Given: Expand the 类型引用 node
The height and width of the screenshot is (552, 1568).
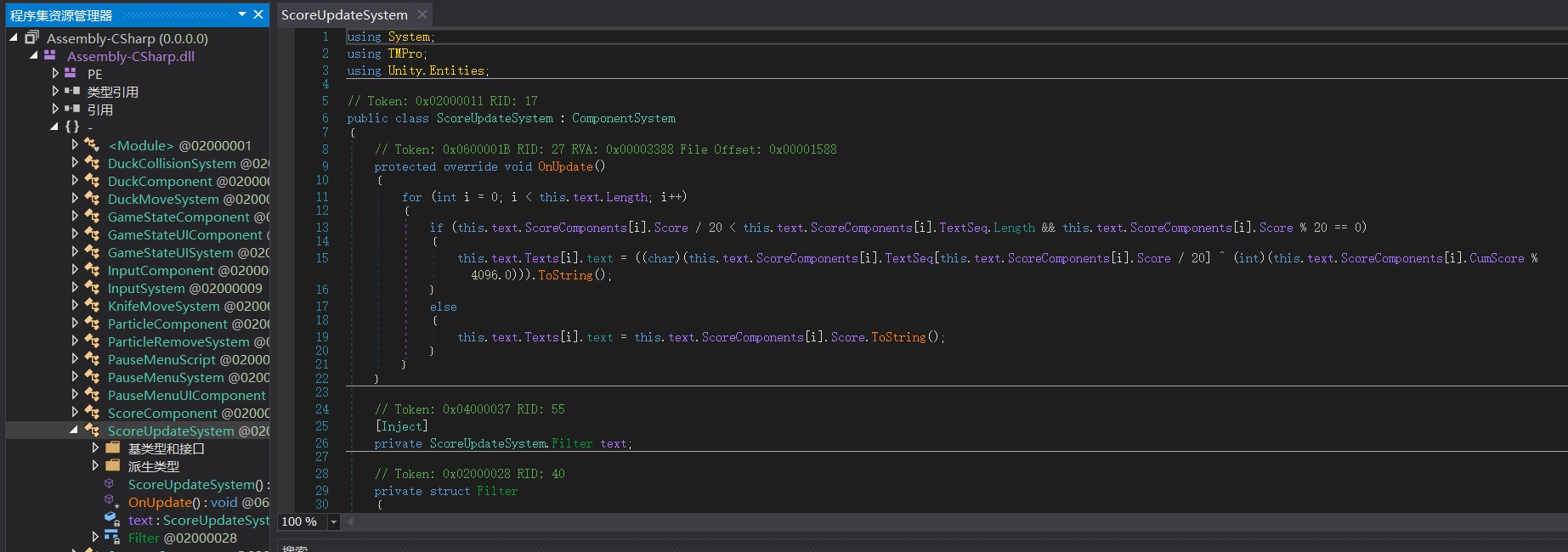Looking at the screenshot, I should [55, 92].
